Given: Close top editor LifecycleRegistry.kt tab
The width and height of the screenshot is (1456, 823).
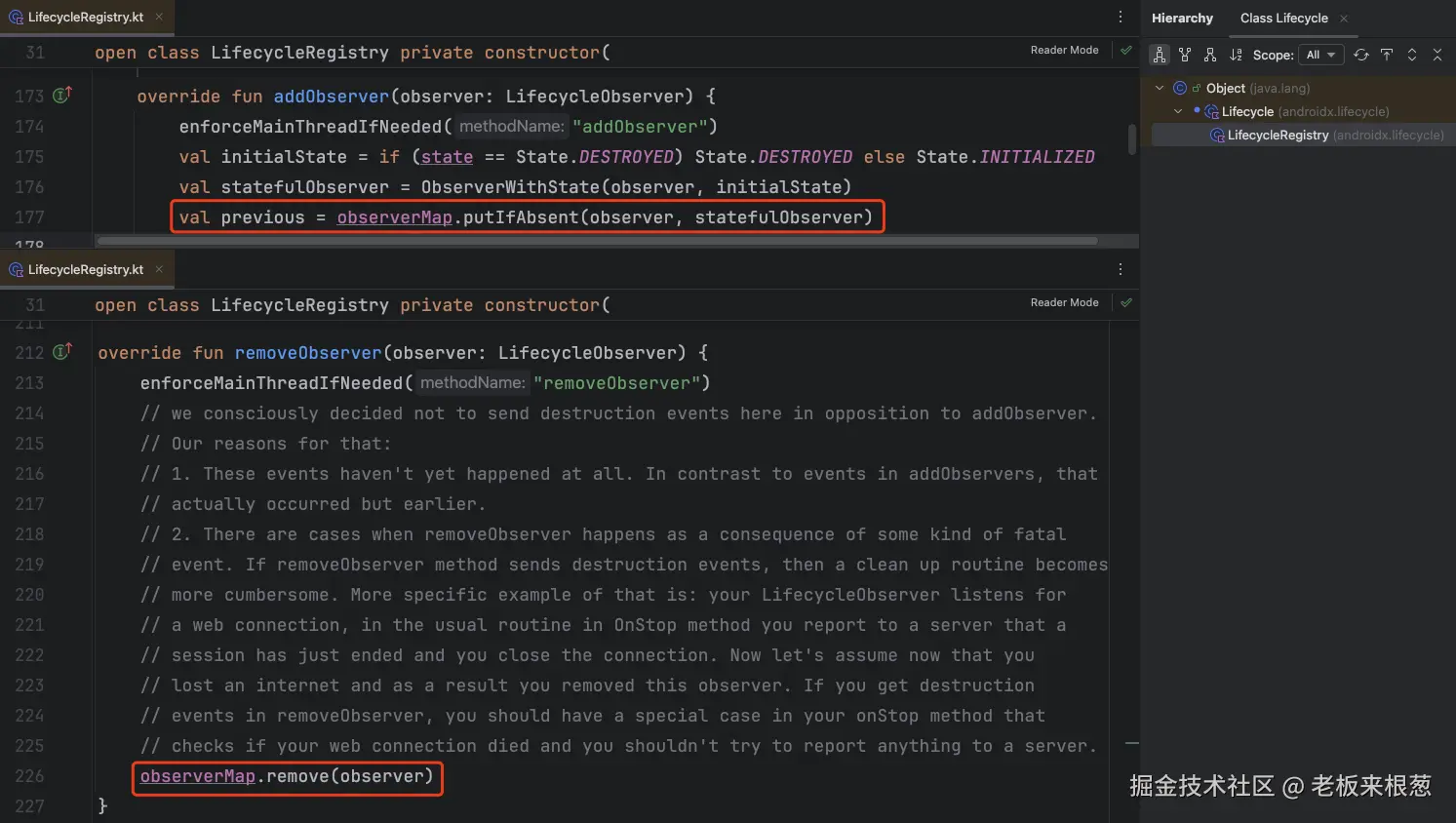Looking at the screenshot, I should pos(159,18).
